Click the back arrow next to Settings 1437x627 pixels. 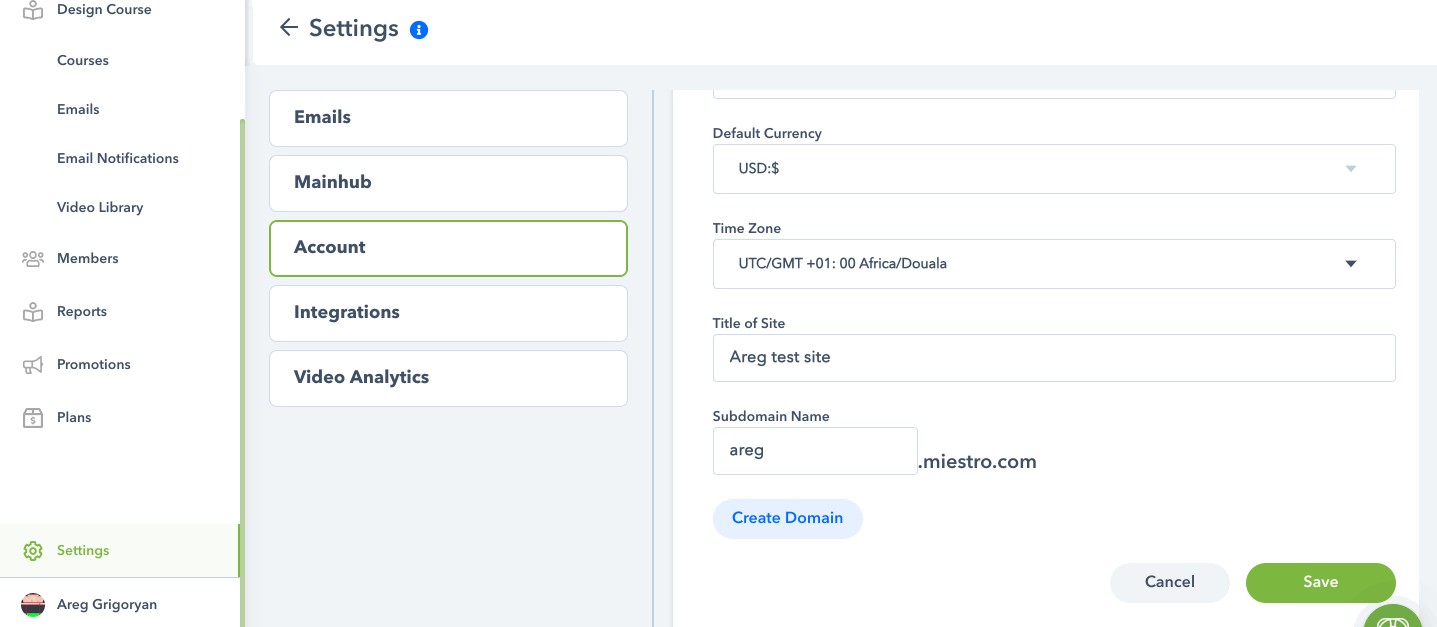coord(289,28)
